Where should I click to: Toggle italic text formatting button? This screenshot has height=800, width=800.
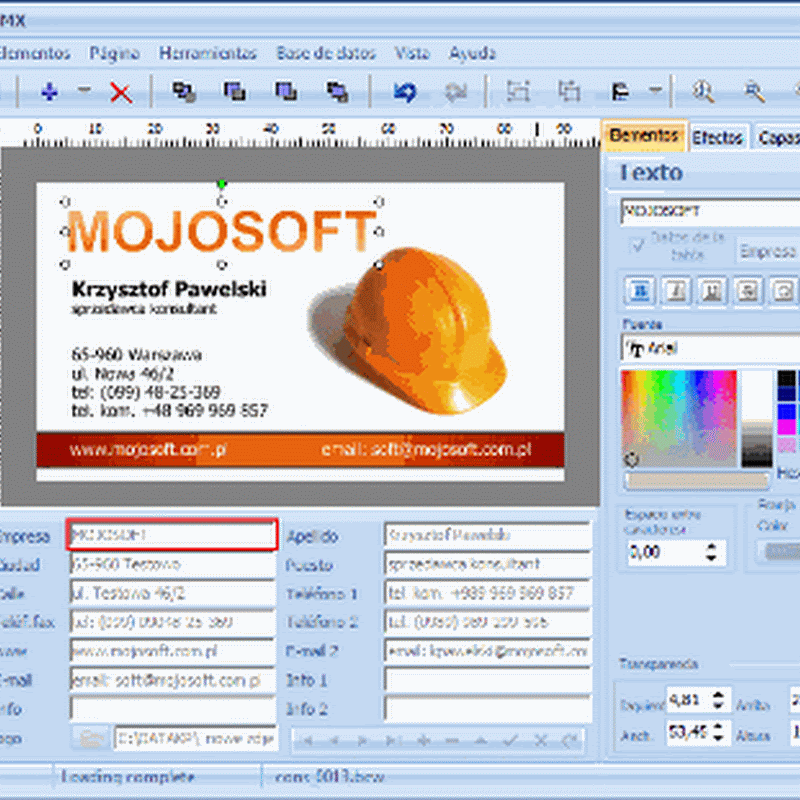click(x=677, y=290)
